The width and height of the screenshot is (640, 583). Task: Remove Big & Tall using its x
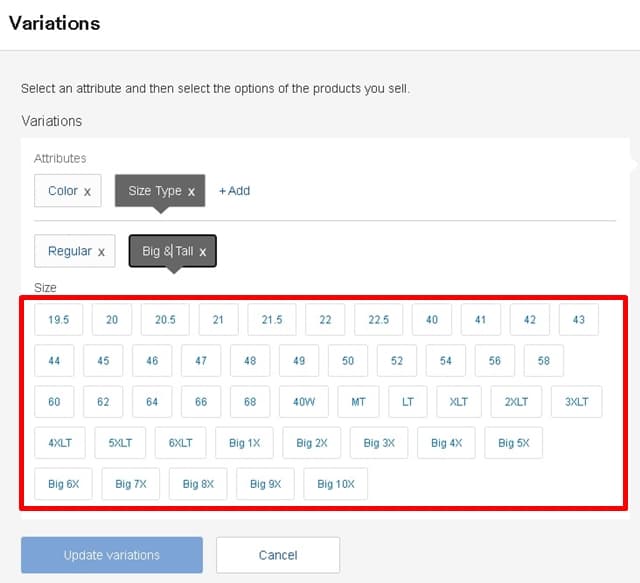[x=203, y=252]
